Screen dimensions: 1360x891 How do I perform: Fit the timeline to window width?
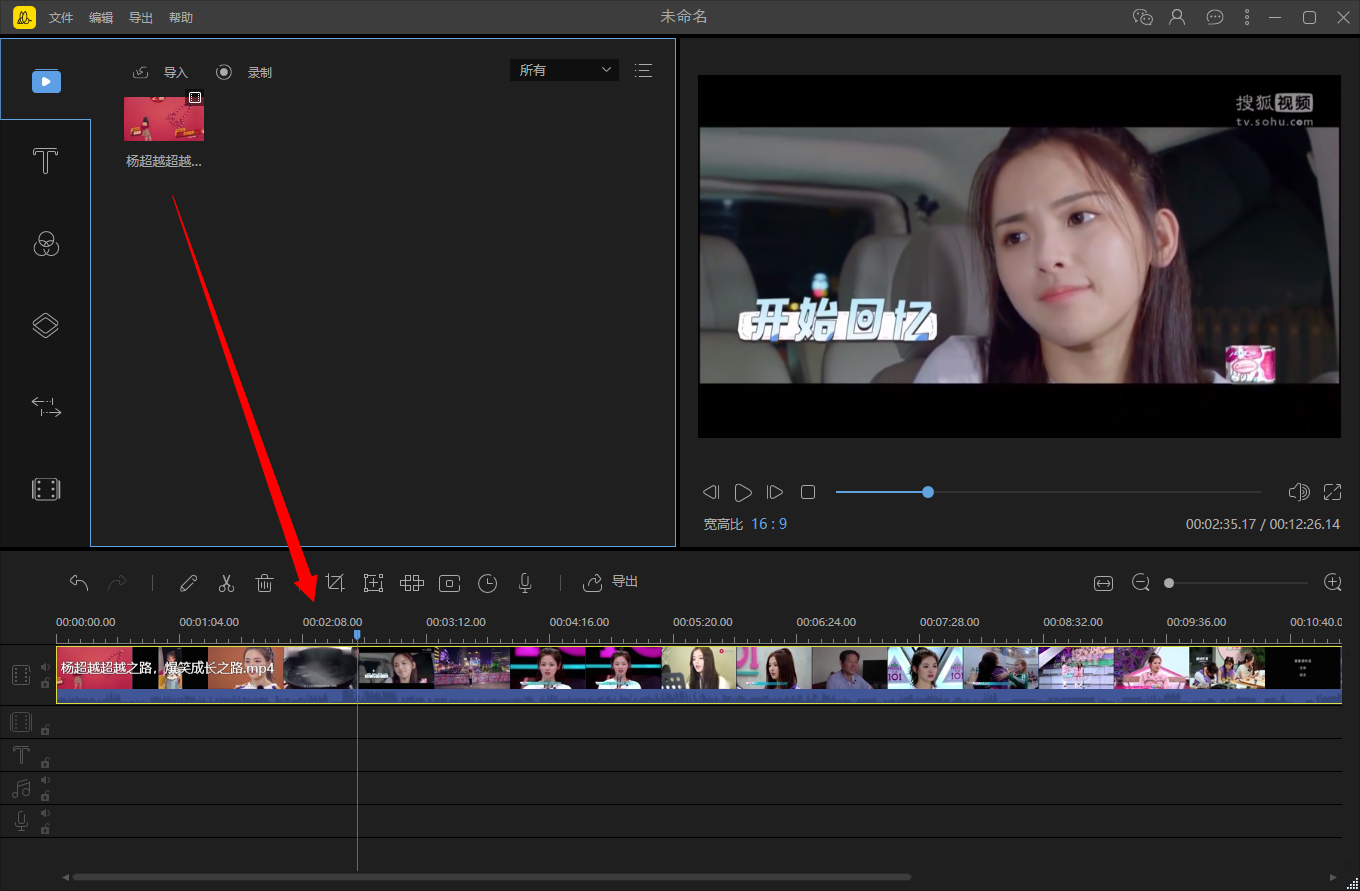[x=1103, y=583]
